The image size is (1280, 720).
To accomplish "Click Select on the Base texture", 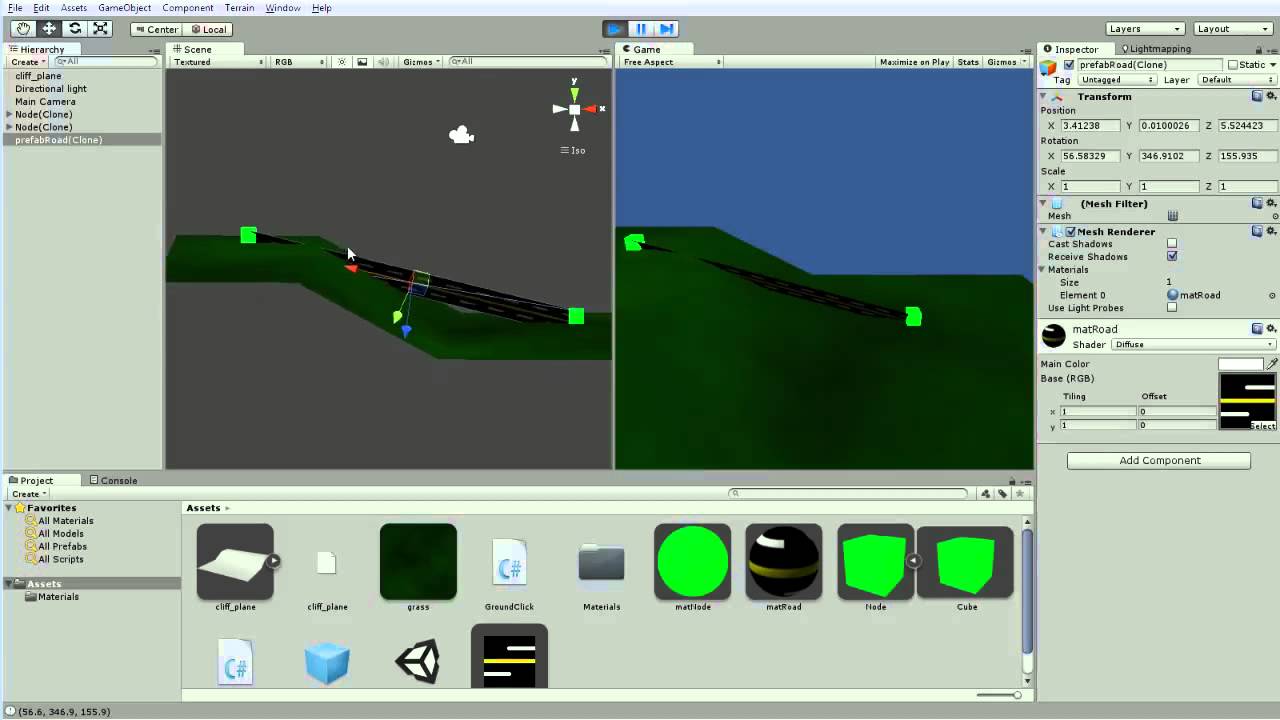I will tap(1262, 426).
